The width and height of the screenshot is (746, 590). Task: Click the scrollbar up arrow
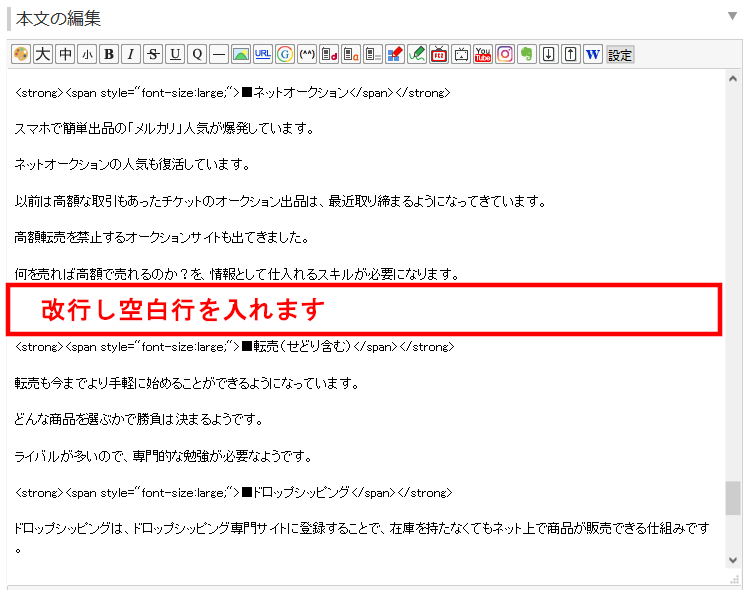point(733,79)
